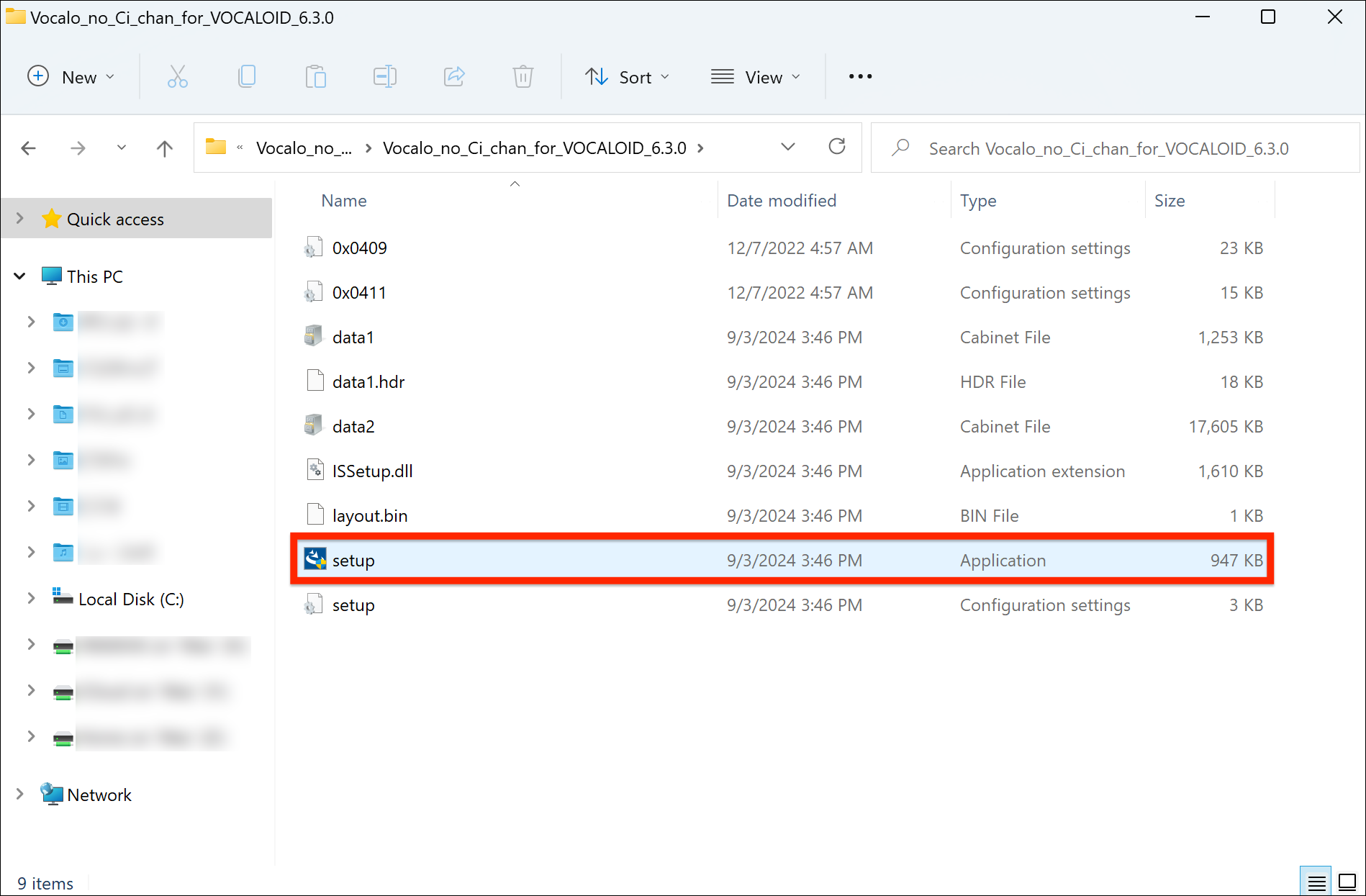
Task: Select the Delete icon
Action: tap(523, 76)
